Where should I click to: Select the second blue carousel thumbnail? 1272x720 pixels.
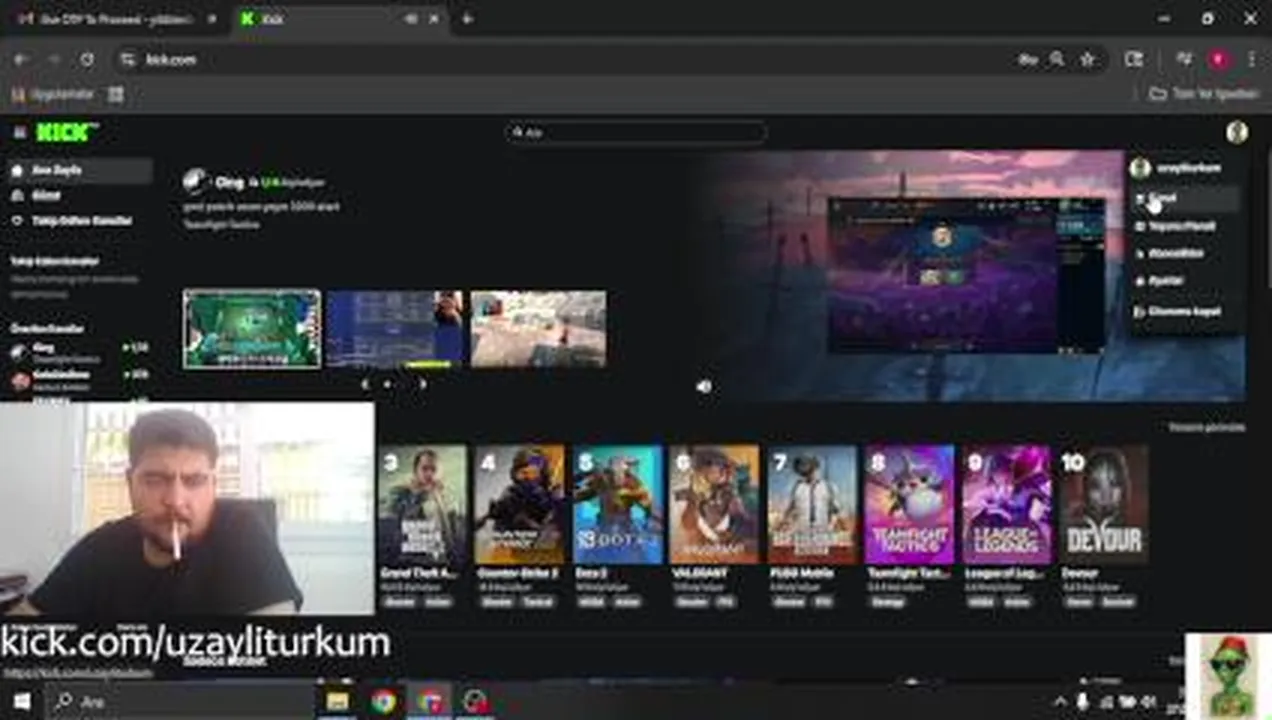pos(395,329)
